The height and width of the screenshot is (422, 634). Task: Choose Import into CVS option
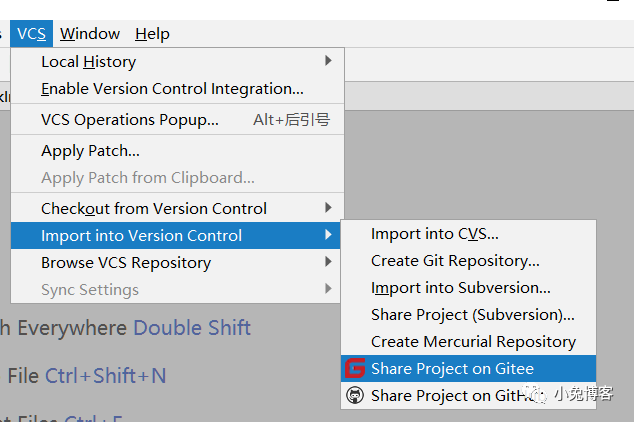(434, 234)
